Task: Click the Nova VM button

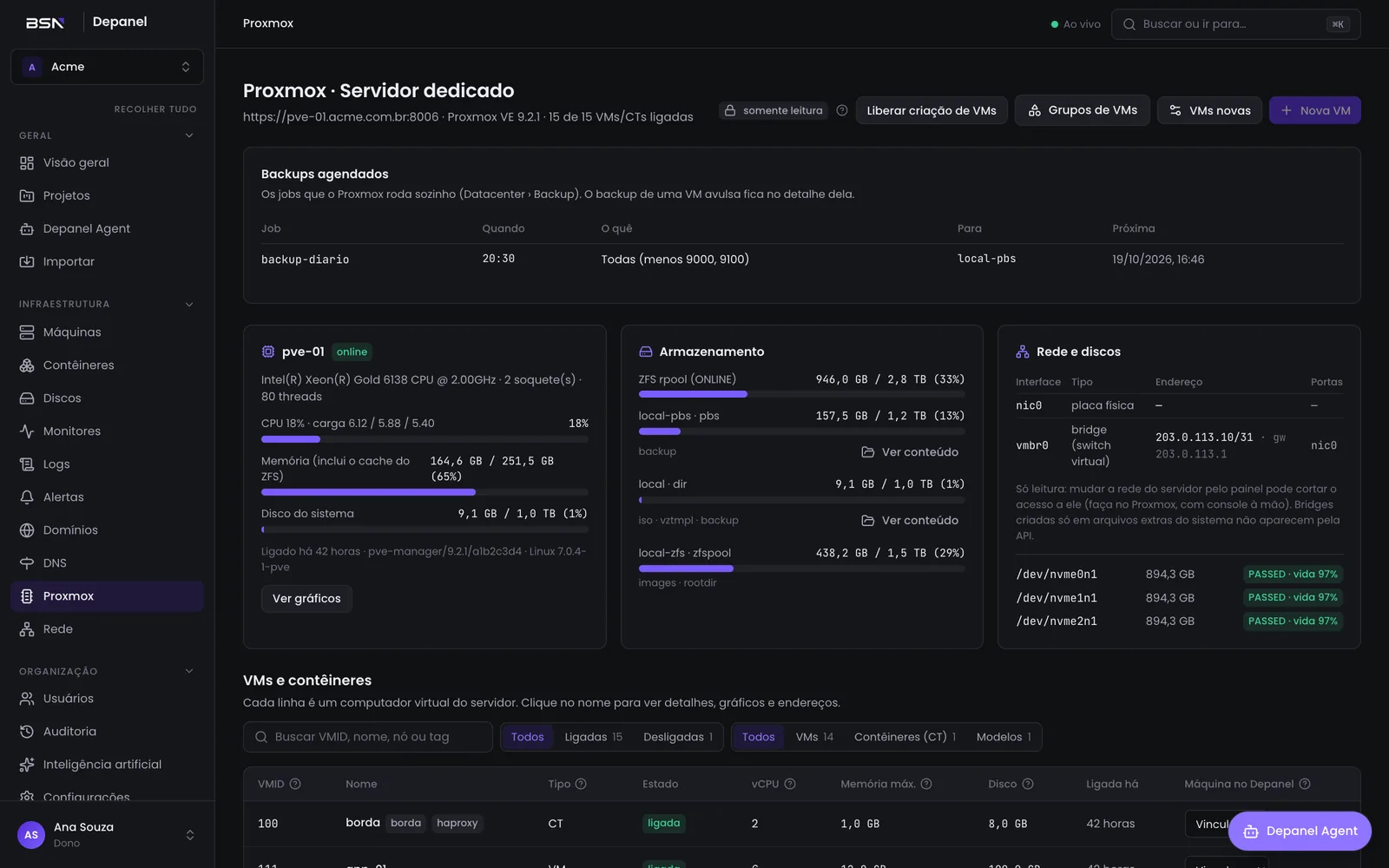Action: (1315, 110)
